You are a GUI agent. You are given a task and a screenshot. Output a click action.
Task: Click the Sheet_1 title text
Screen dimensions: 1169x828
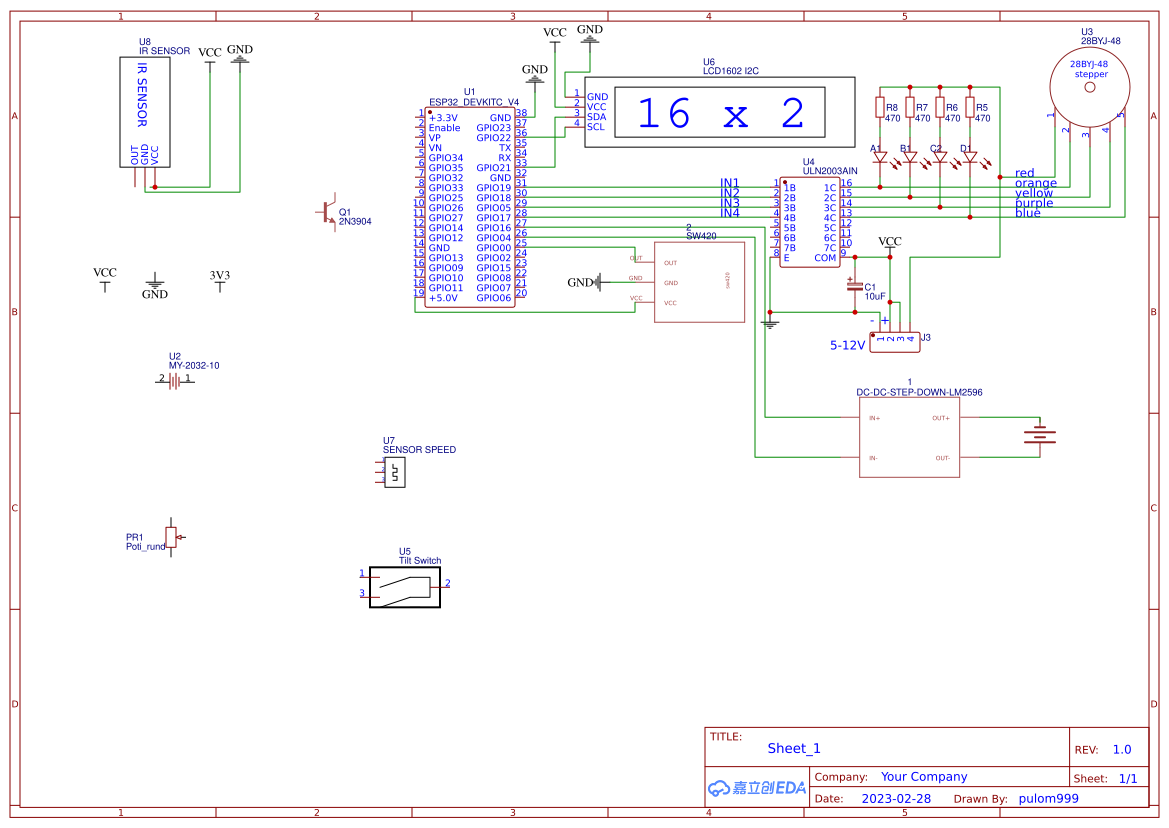[791, 748]
